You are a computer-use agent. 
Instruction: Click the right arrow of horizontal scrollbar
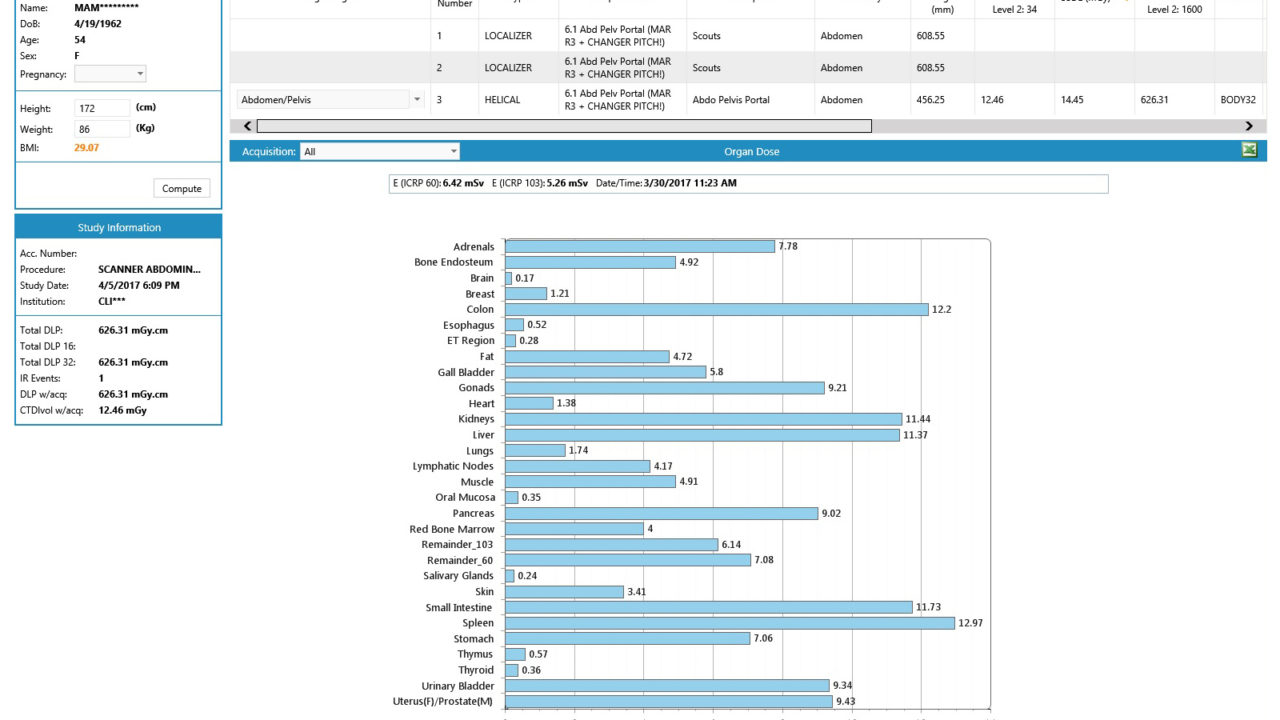[1249, 126]
